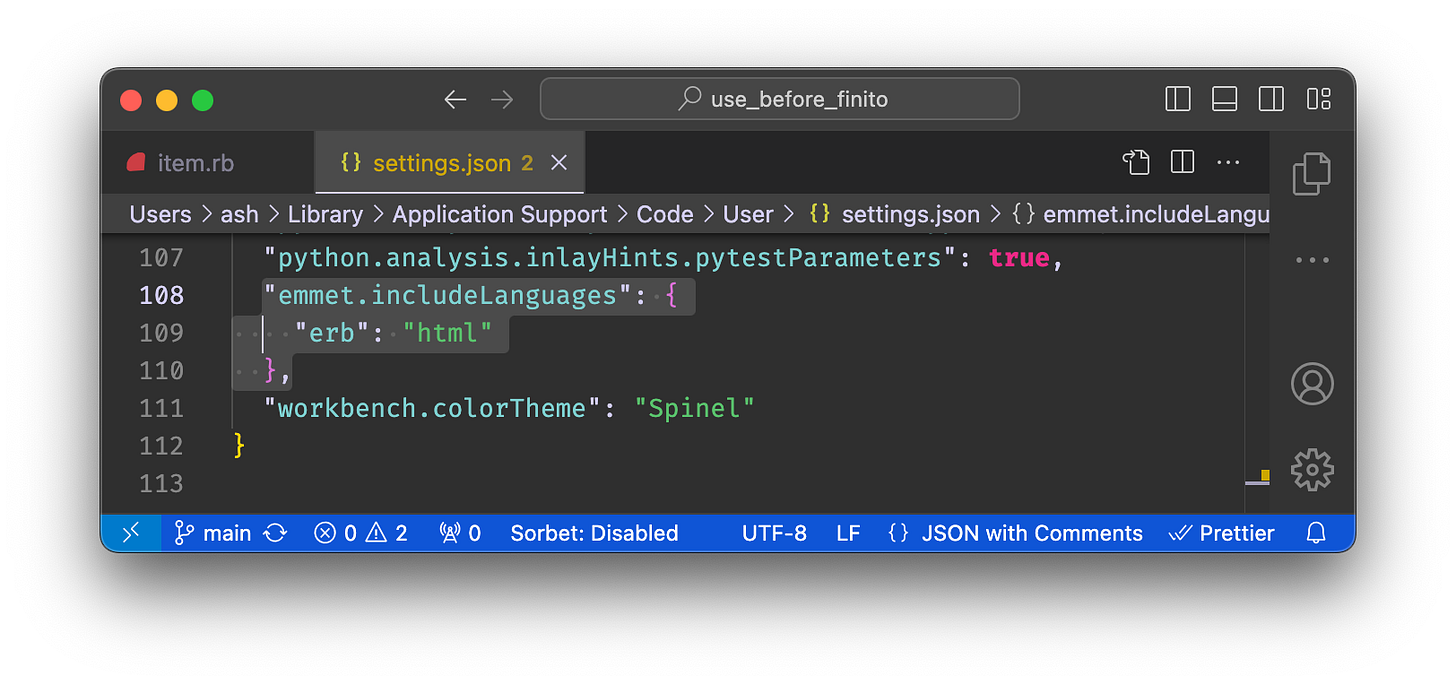Click the errors and warnings status indicator
The image size is (1456, 685).
(x=360, y=533)
